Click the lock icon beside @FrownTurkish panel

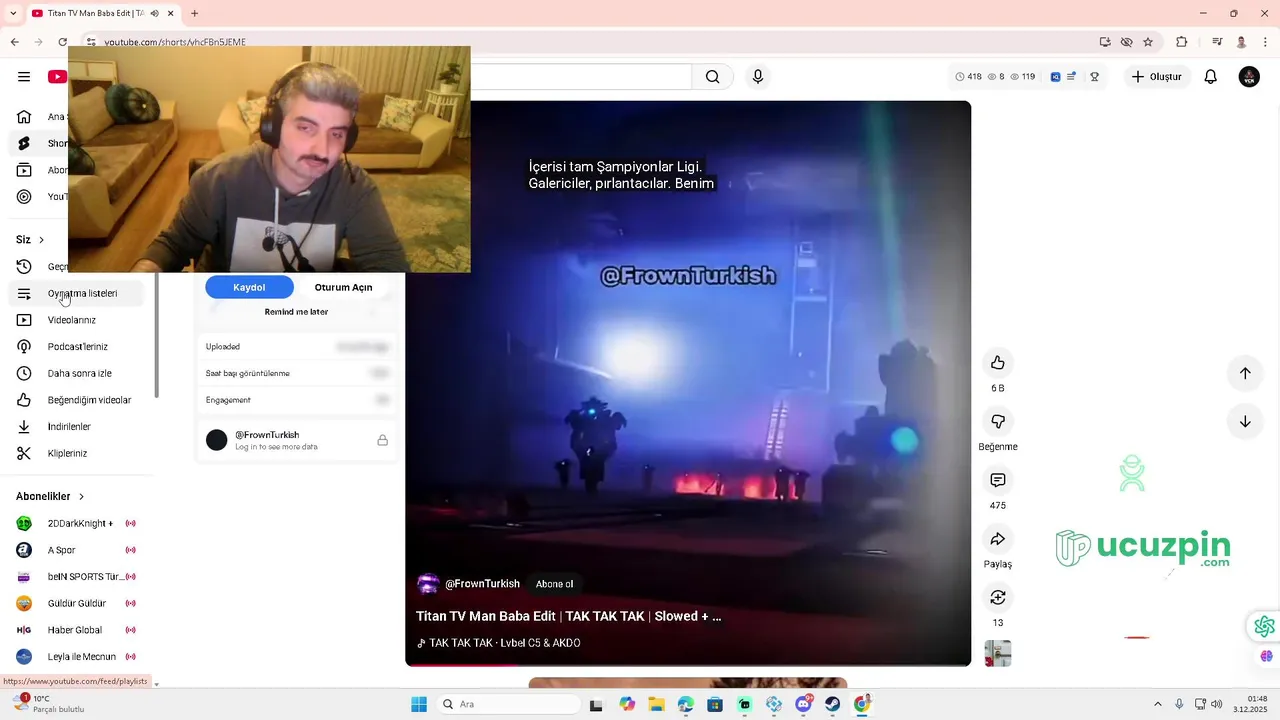tap(382, 440)
